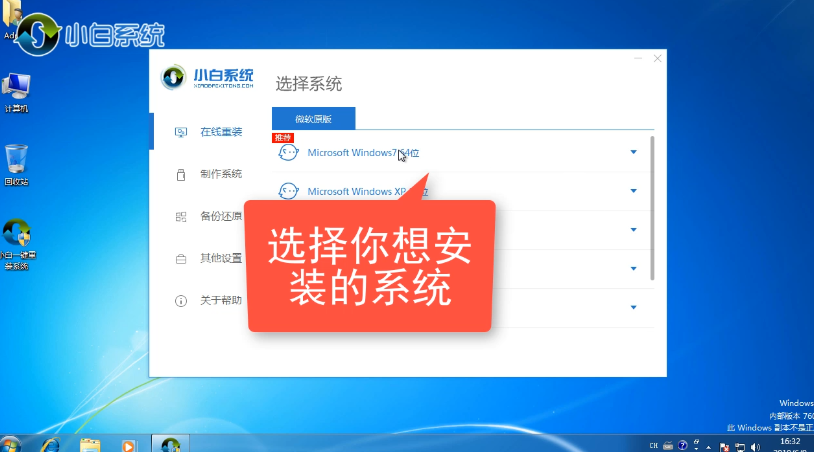Switch to the 微软原版 tab

pyautogui.click(x=314, y=118)
